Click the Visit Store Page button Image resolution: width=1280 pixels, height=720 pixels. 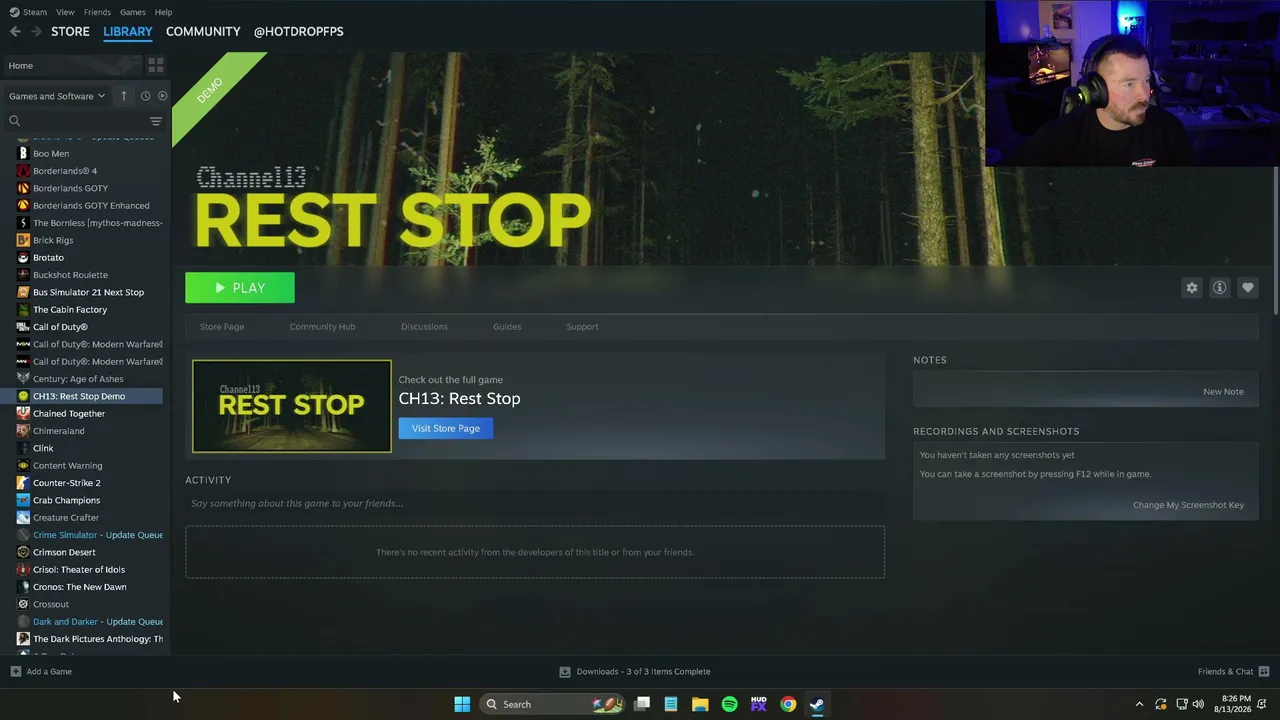pos(446,428)
